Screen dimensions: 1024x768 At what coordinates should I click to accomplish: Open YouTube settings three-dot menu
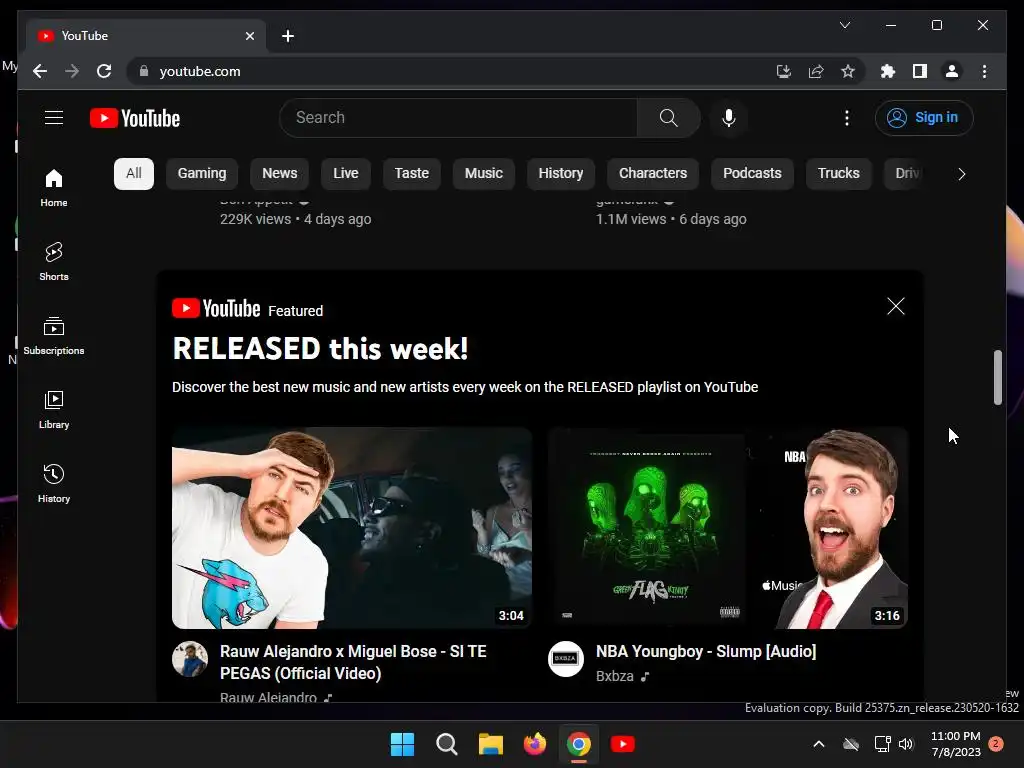[846, 118]
